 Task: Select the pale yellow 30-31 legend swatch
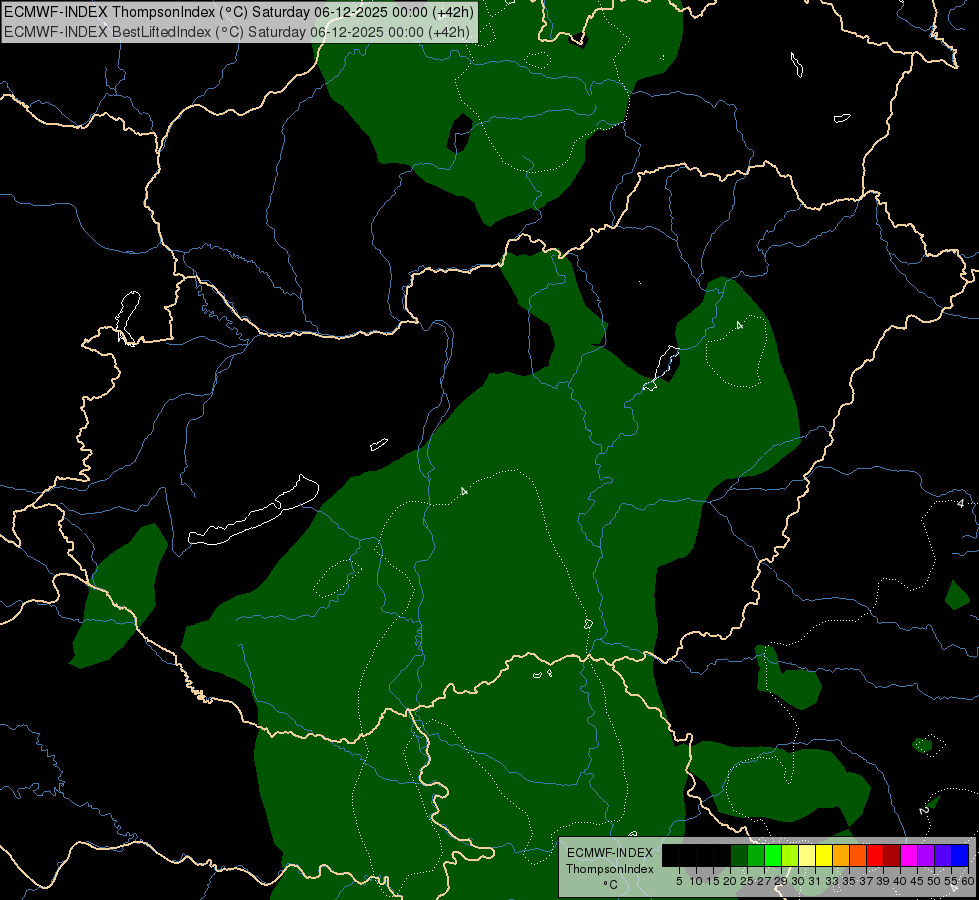(807, 856)
